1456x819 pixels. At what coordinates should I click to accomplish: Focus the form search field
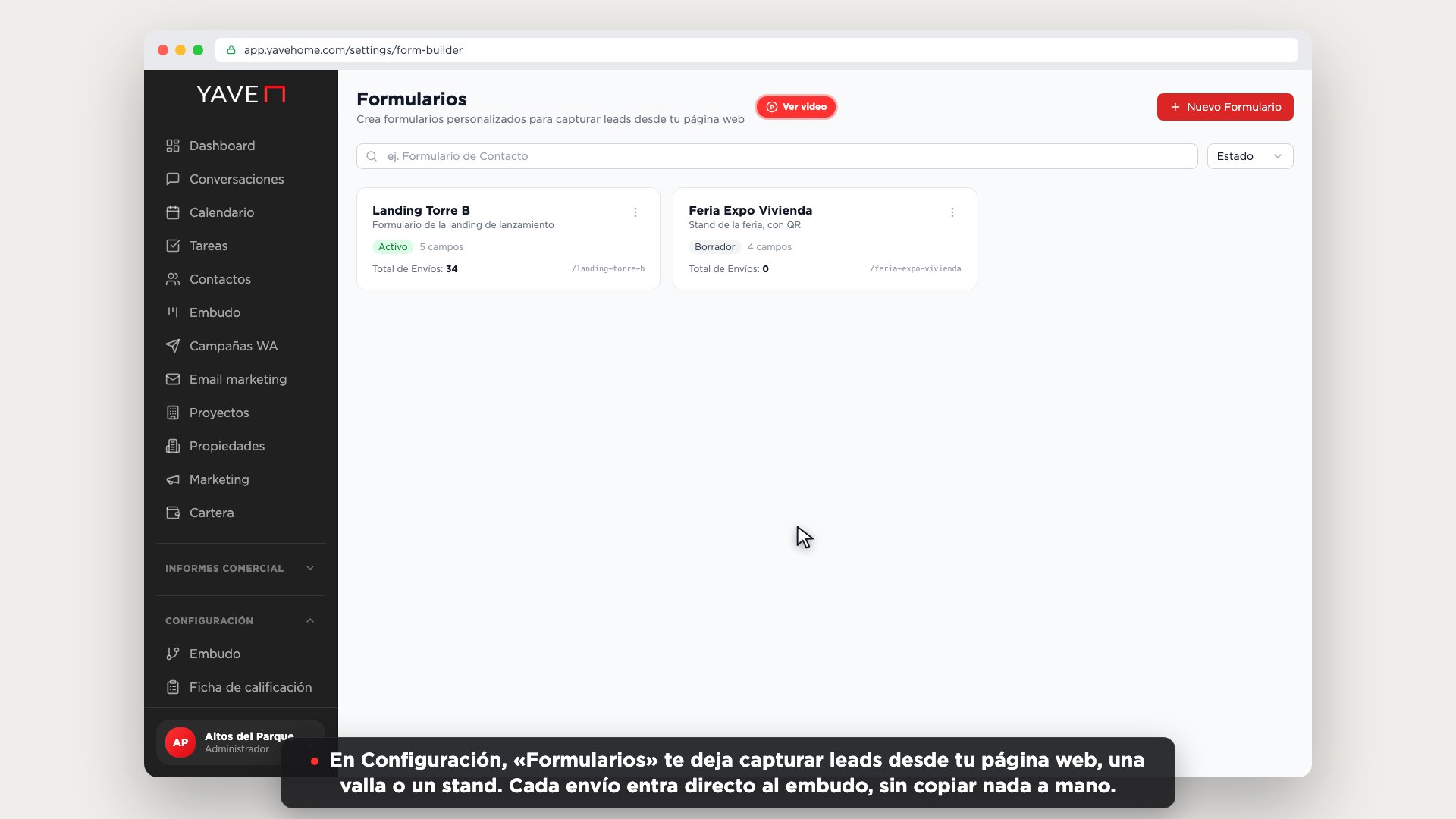coord(777,156)
